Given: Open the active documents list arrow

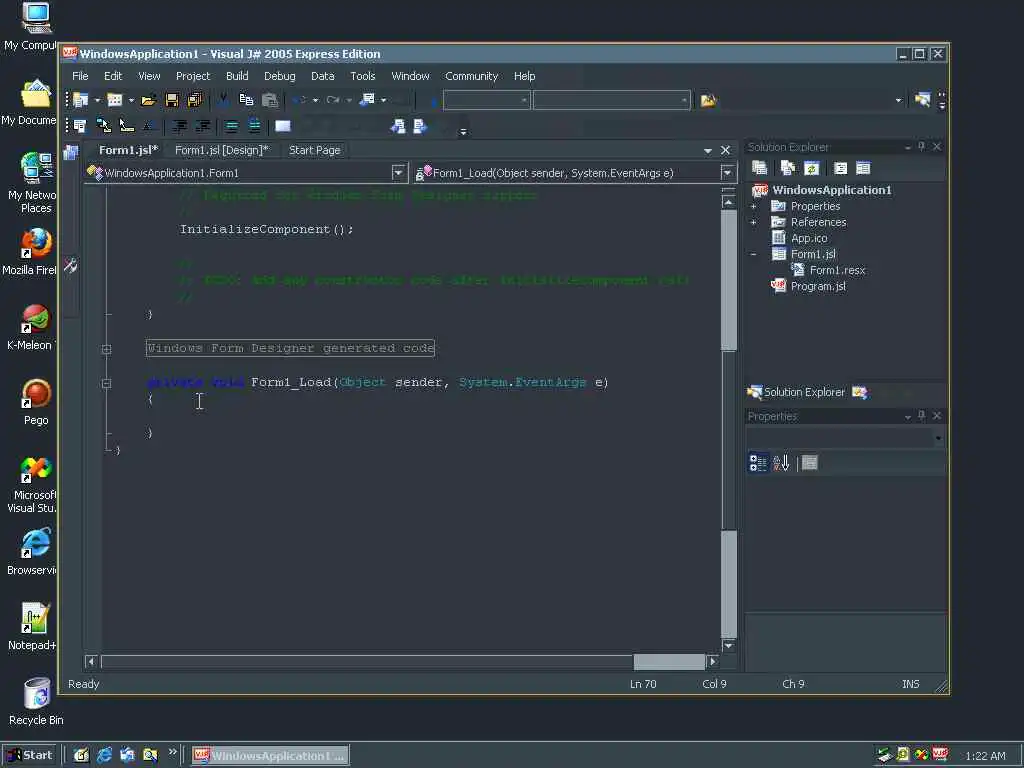Looking at the screenshot, I should 708,151.
